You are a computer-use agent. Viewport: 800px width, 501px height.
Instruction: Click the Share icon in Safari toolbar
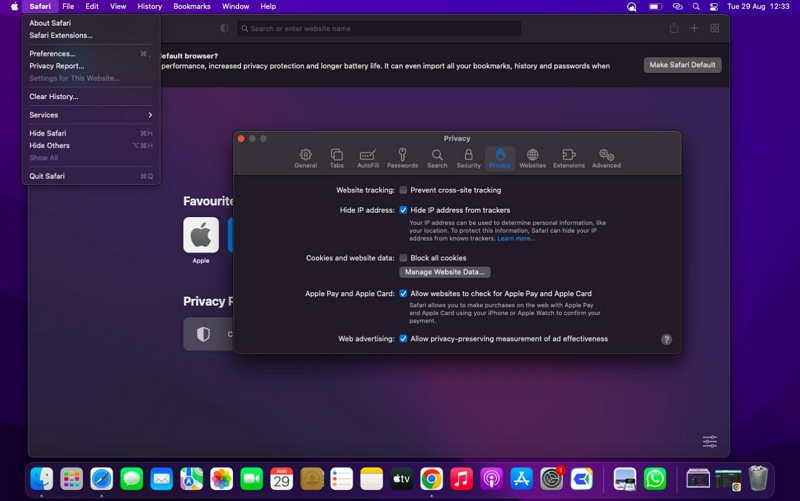pos(674,29)
